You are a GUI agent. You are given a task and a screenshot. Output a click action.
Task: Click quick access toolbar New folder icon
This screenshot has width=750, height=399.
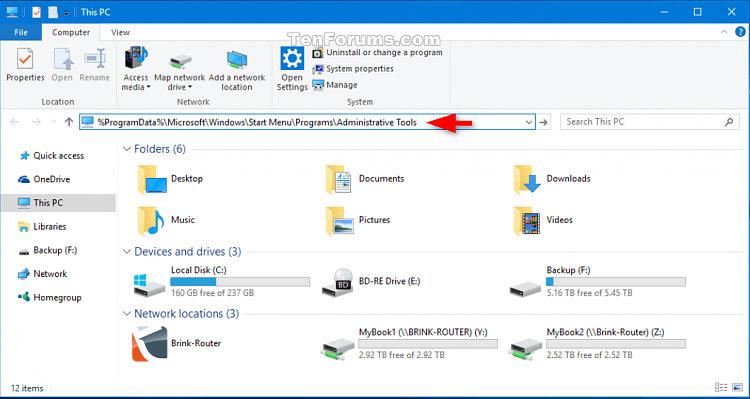[x=53, y=12]
